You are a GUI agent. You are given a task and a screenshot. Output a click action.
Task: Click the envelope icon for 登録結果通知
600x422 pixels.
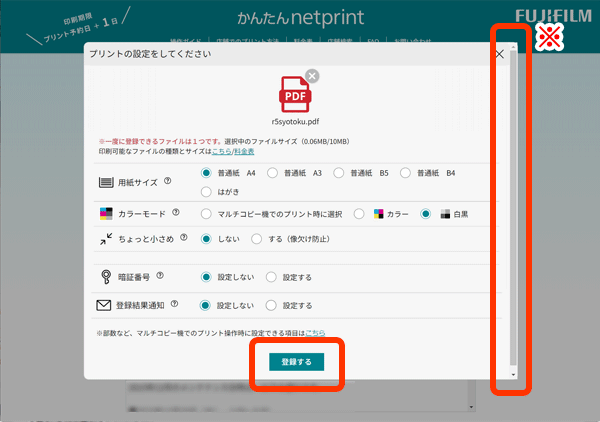(104, 305)
